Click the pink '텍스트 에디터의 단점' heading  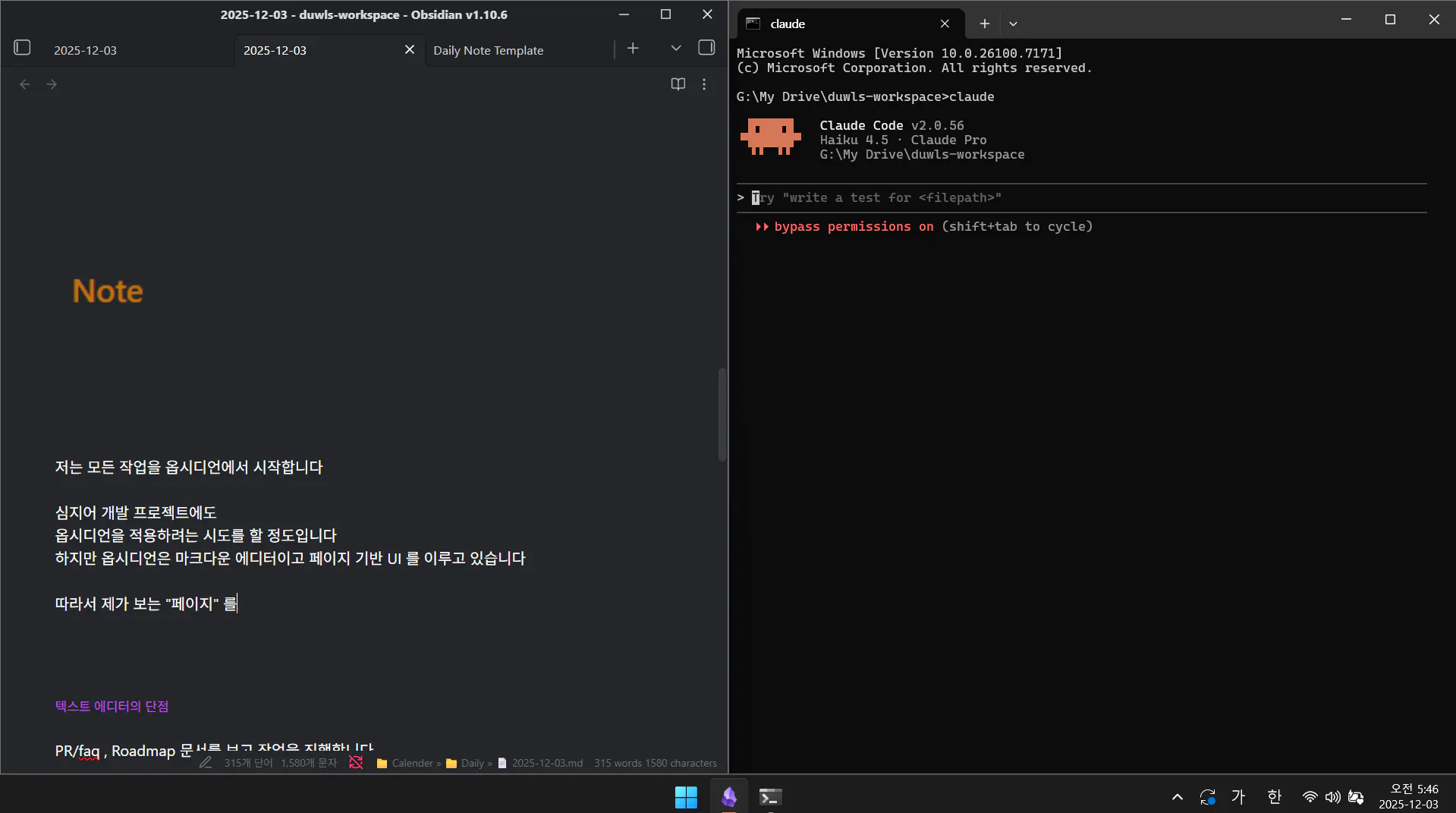[112, 706]
